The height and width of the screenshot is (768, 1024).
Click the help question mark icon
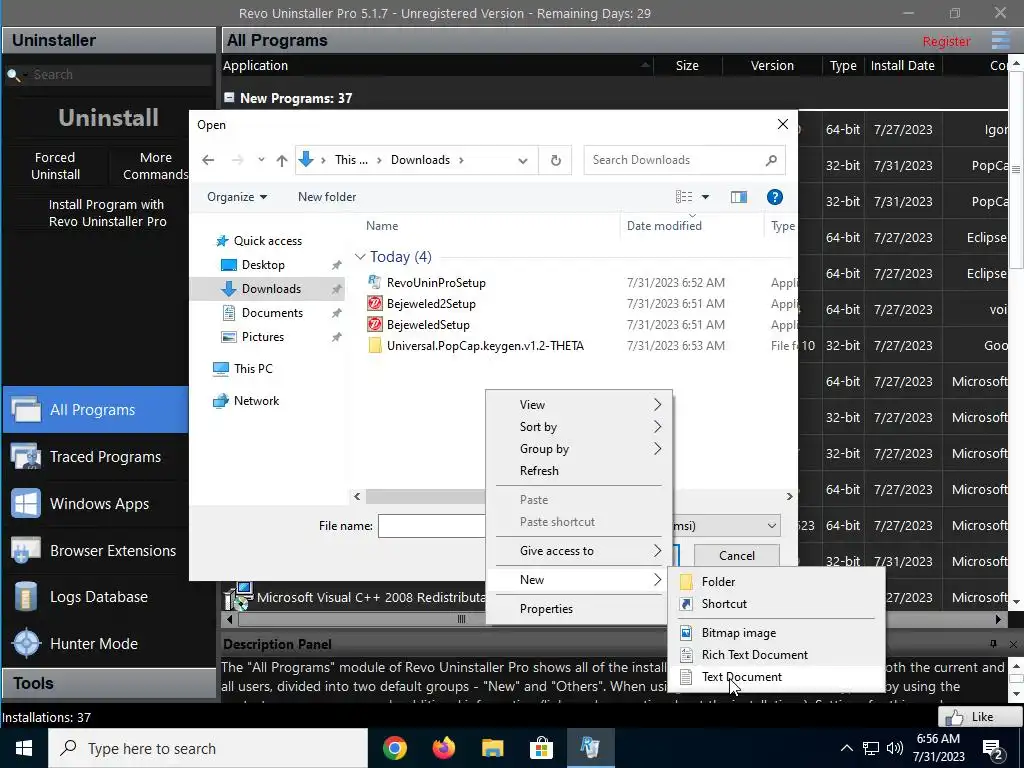(x=775, y=197)
